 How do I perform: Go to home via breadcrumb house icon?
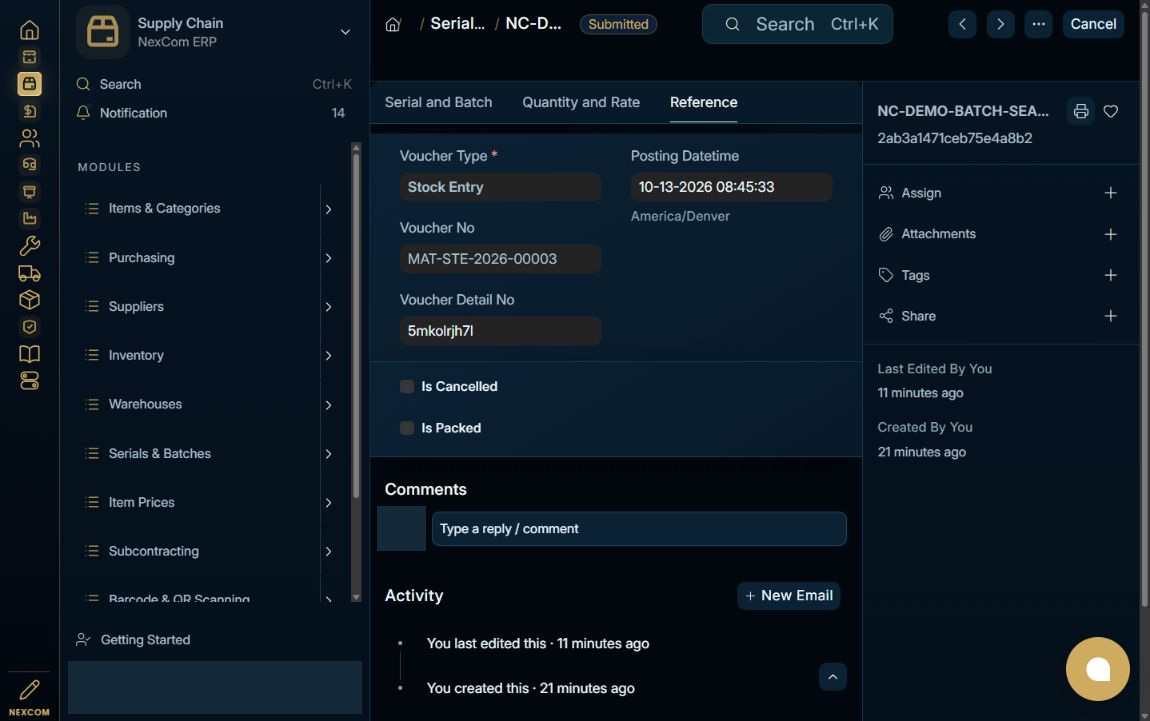[393, 24]
